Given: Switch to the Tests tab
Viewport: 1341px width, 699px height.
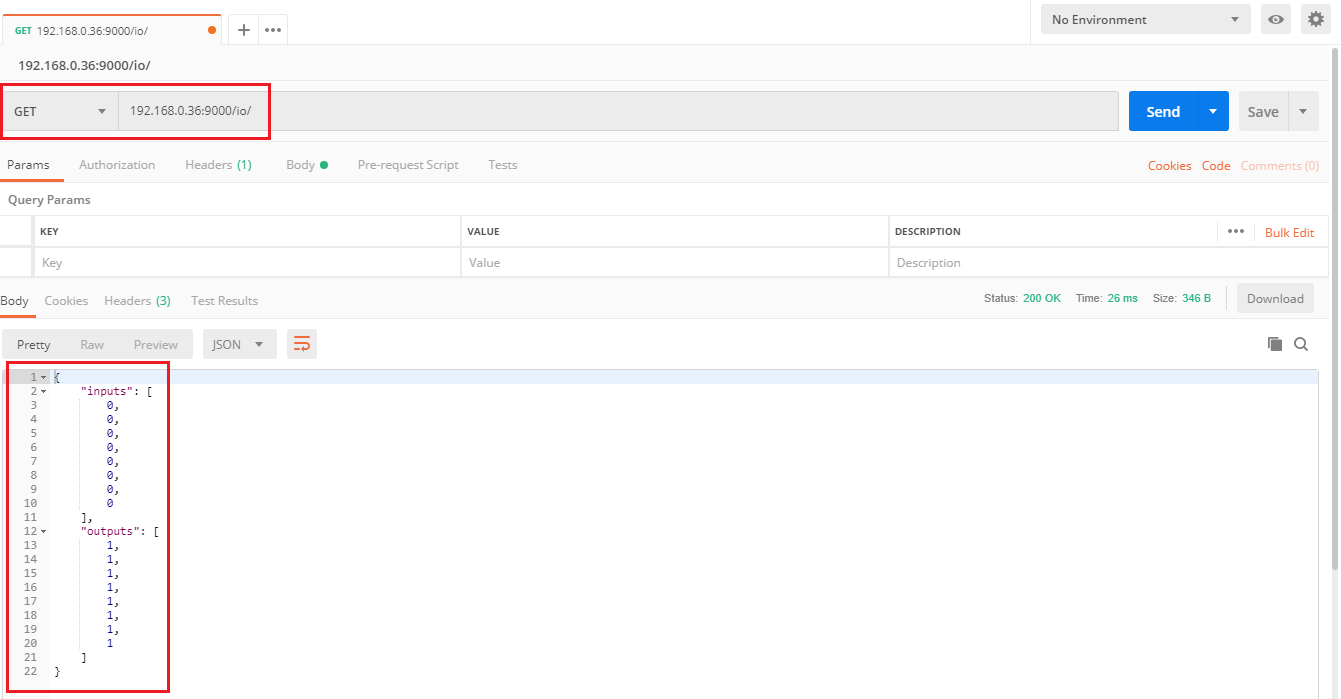Looking at the screenshot, I should pyautogui.click(x=502, y=165).
